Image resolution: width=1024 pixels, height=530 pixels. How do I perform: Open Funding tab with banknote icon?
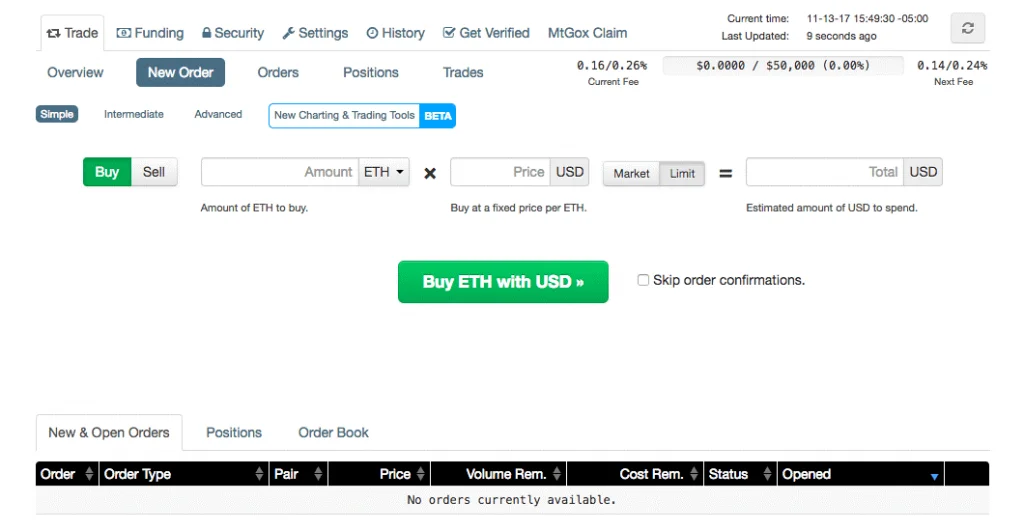pos(150,33)
